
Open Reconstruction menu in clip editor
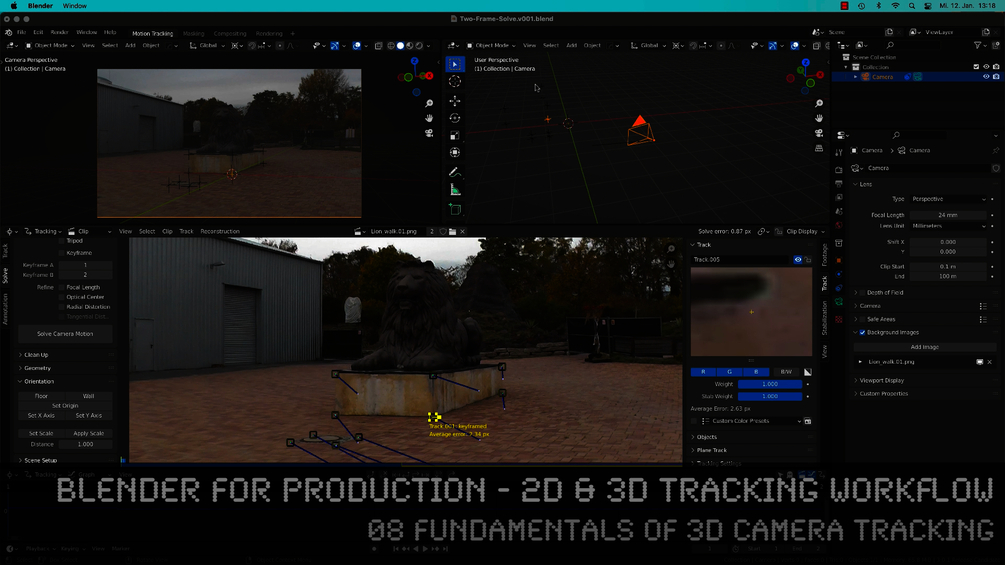(220, 231)
